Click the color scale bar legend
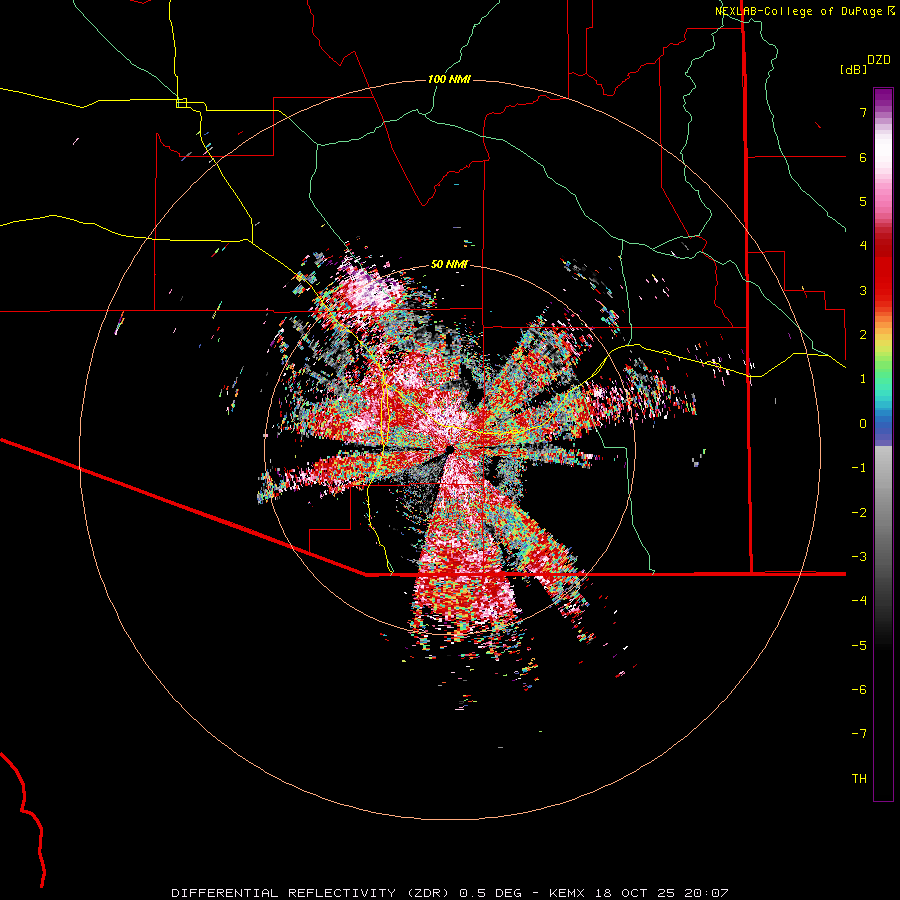900x900 pixels. tap(883, 444)
